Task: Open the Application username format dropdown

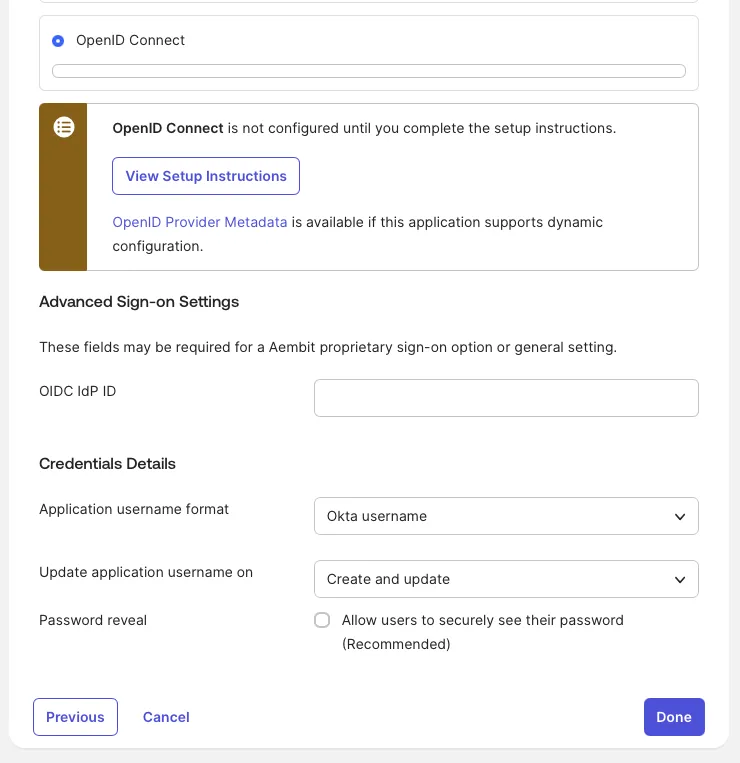Action: click(506, 516)
